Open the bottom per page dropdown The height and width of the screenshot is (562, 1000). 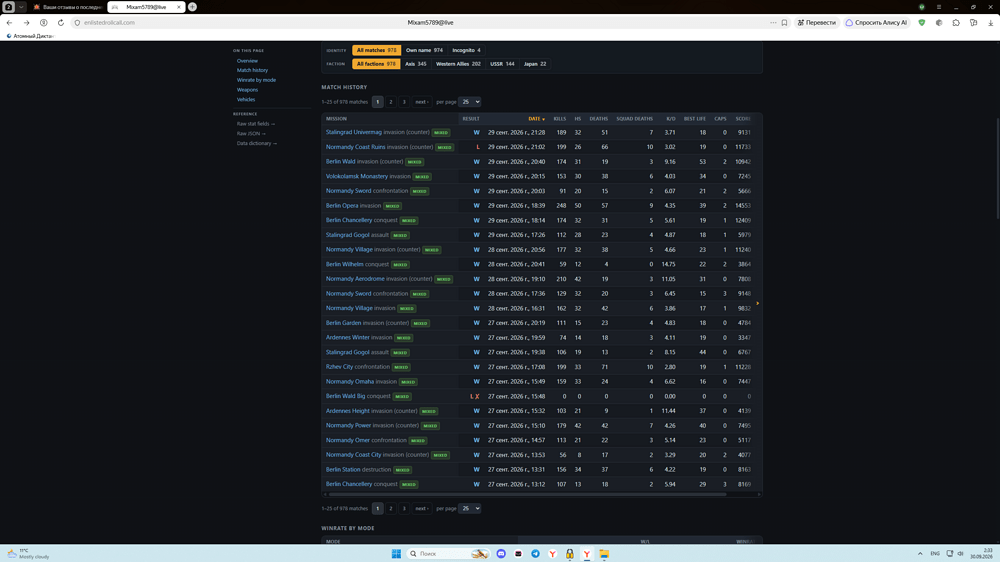(469, 508)
